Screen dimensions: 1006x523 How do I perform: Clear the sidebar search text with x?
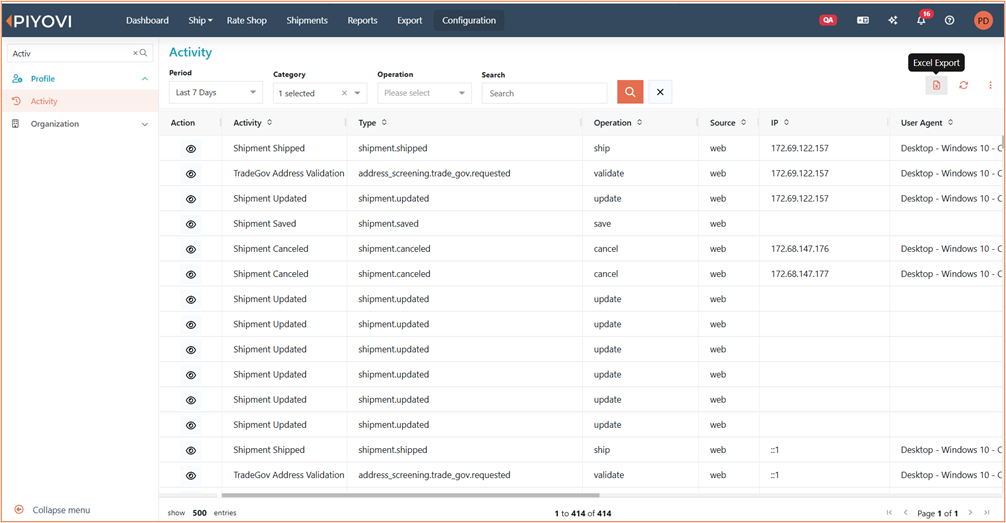pyautogui.click(x=135, y=53)
